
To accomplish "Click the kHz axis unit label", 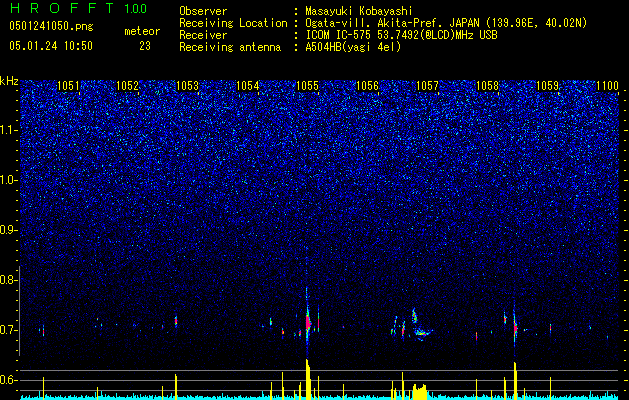I will (x=9, y=81).
